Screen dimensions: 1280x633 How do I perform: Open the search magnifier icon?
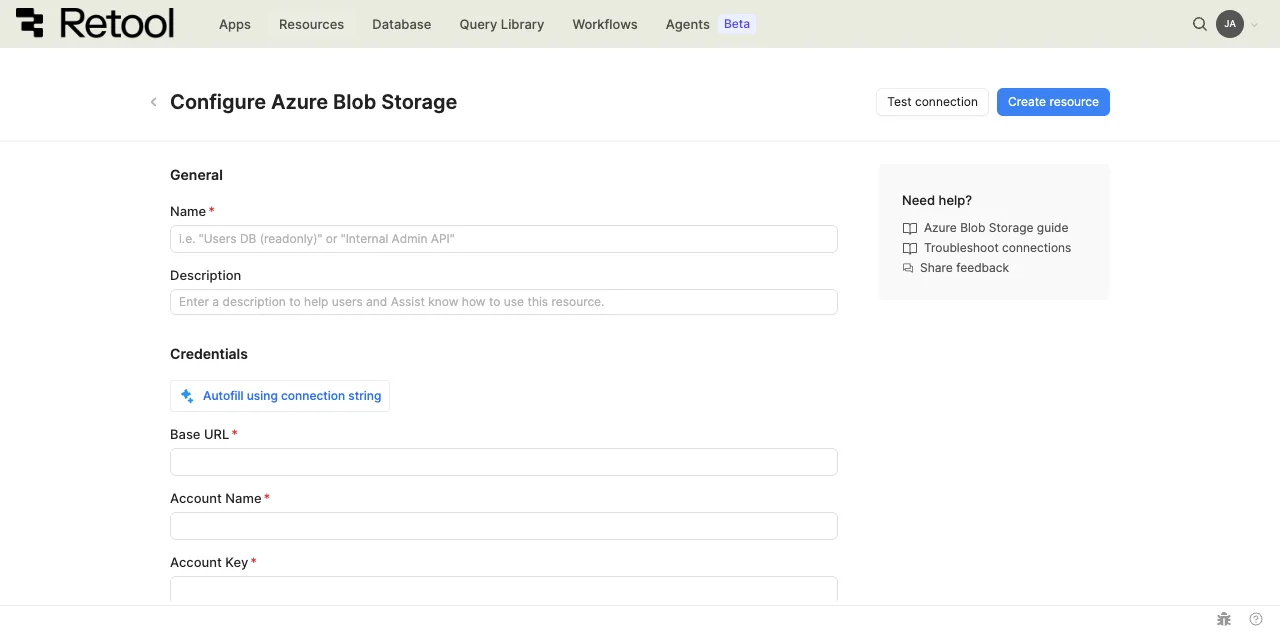click(1200, 24)
